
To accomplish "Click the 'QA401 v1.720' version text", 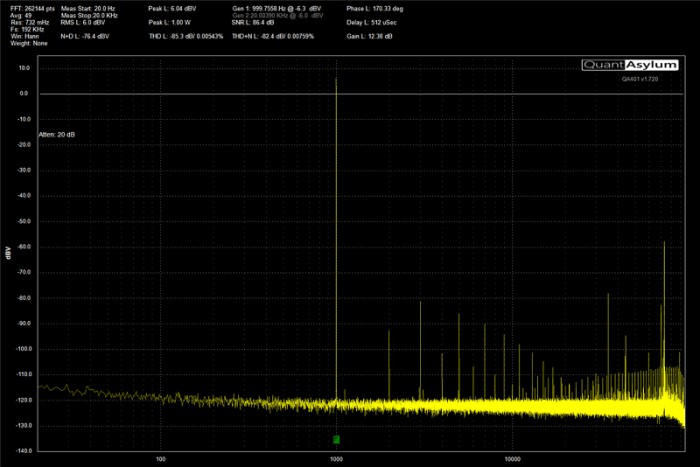I will pyautogui.click(x=640, y=79).
